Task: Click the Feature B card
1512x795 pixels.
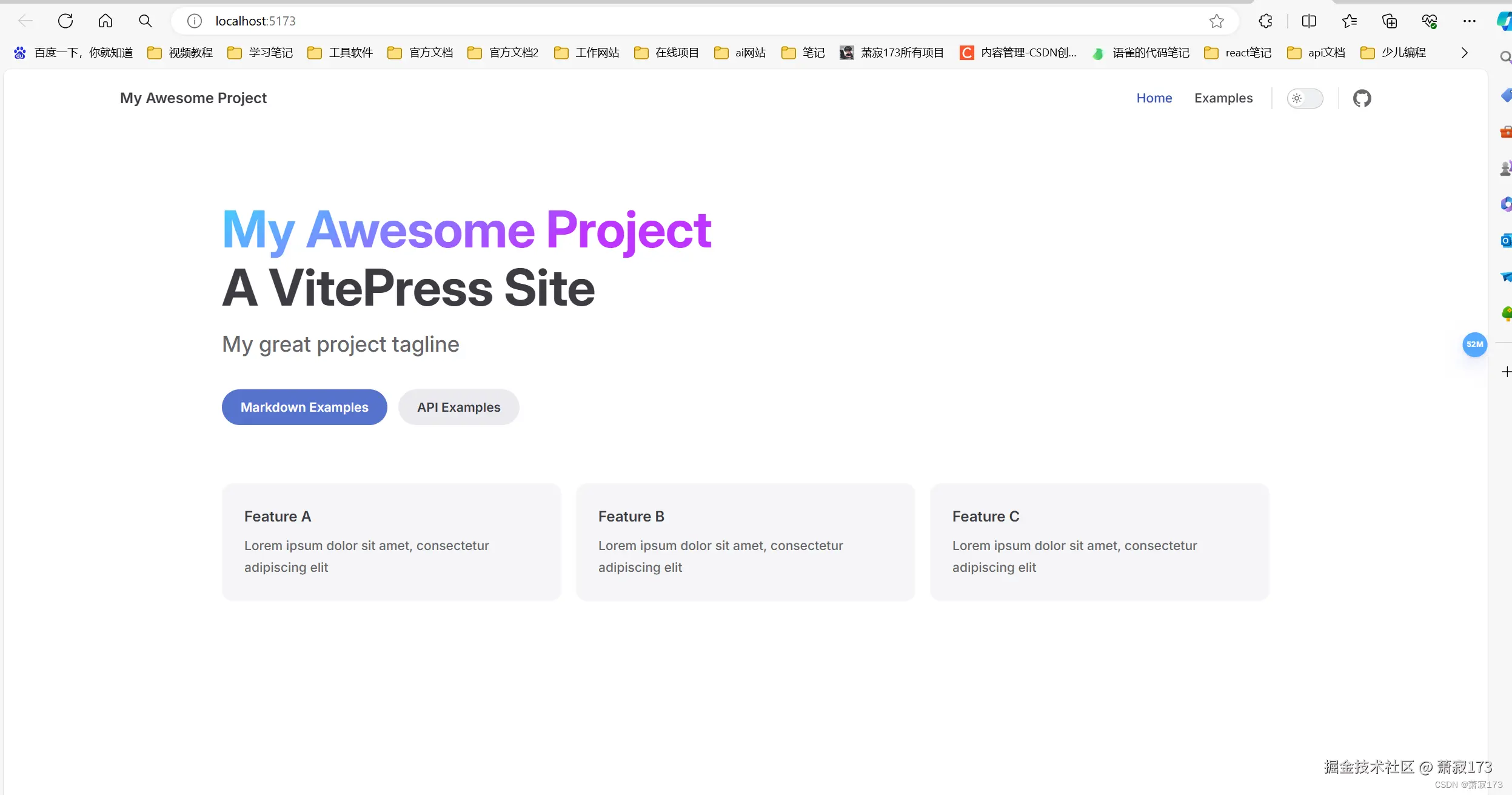Action: (745, 542)
